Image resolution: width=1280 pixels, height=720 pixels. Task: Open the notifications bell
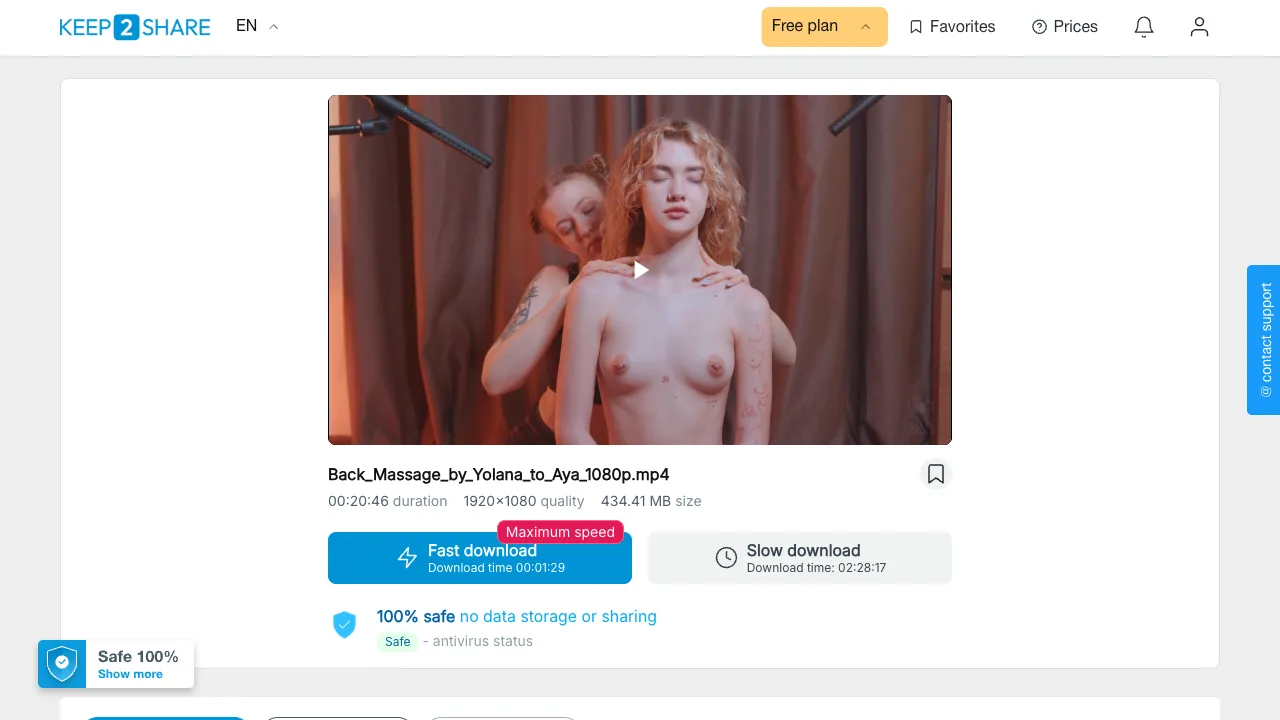click(x=1144, y=27)
